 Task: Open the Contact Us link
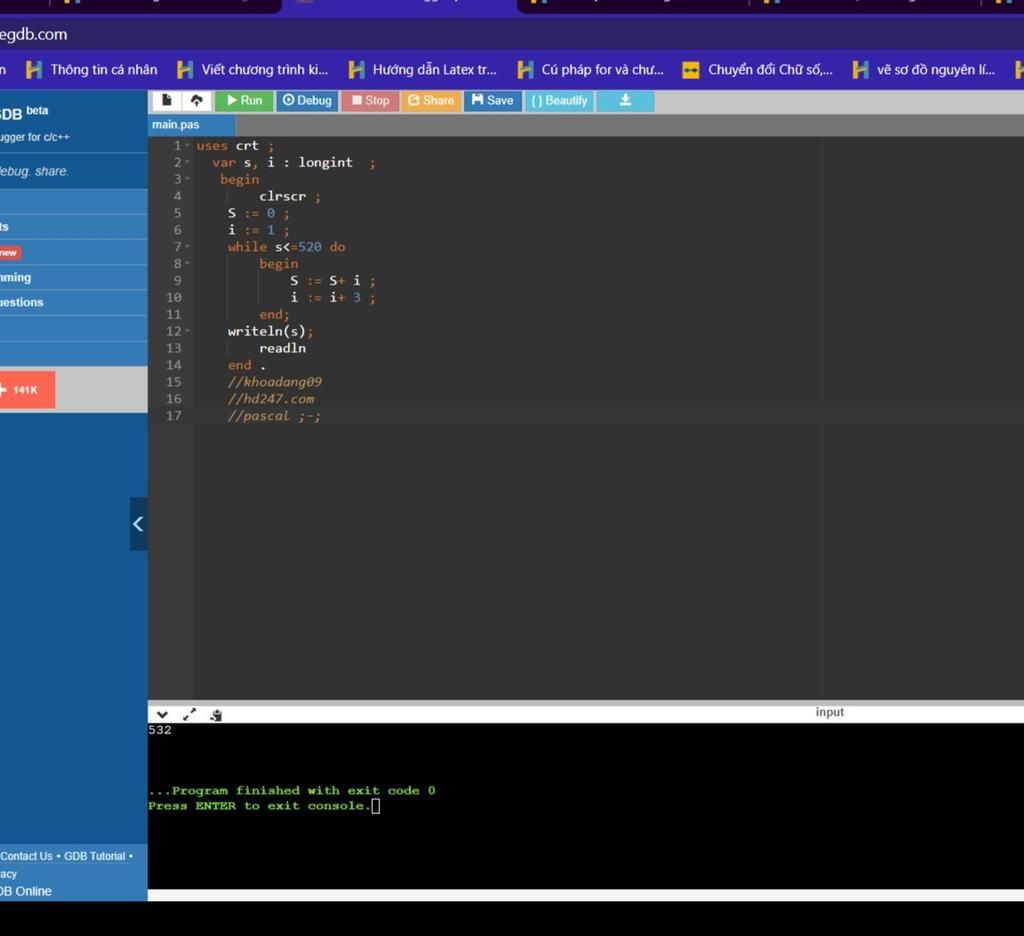coord(26,856)
